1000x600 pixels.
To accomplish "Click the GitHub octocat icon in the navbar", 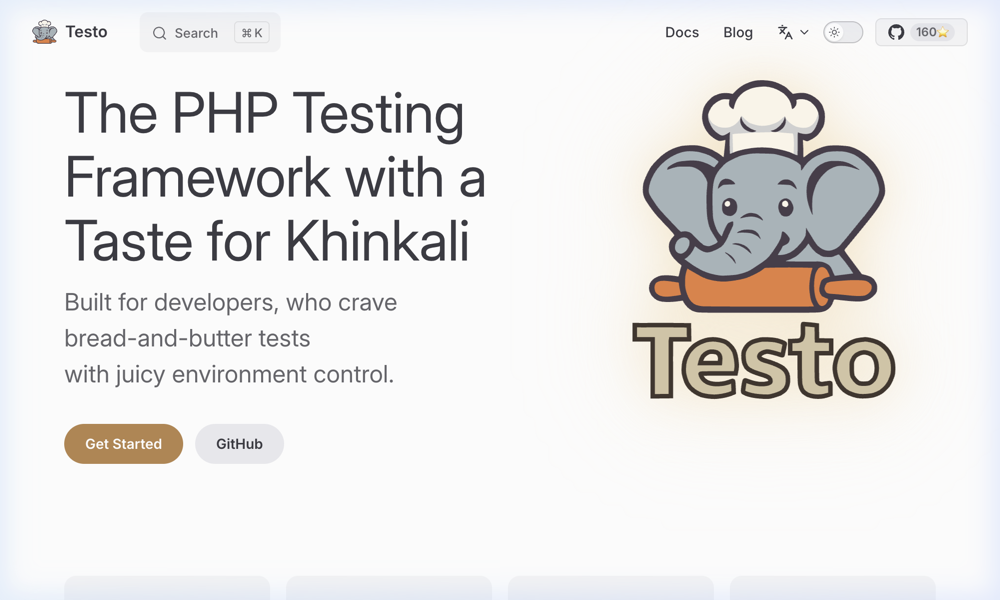I will click(896, 32).
